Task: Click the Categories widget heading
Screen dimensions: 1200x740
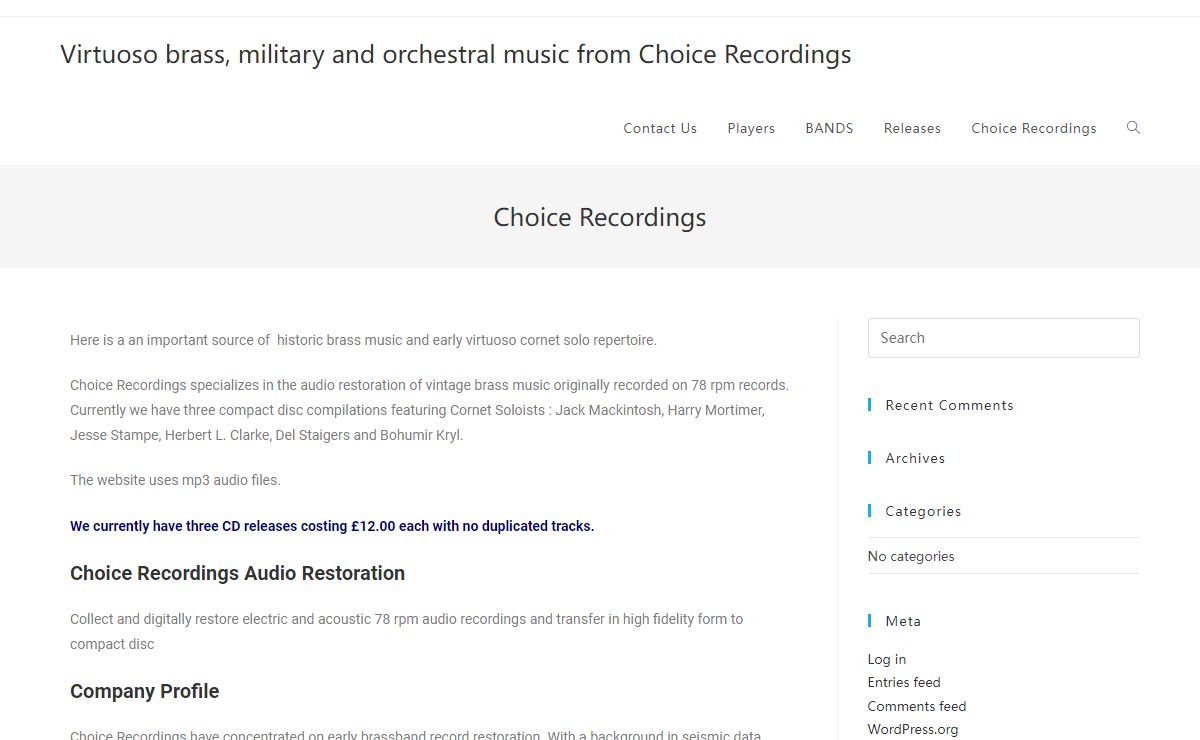Action: (x=923, y=511)
